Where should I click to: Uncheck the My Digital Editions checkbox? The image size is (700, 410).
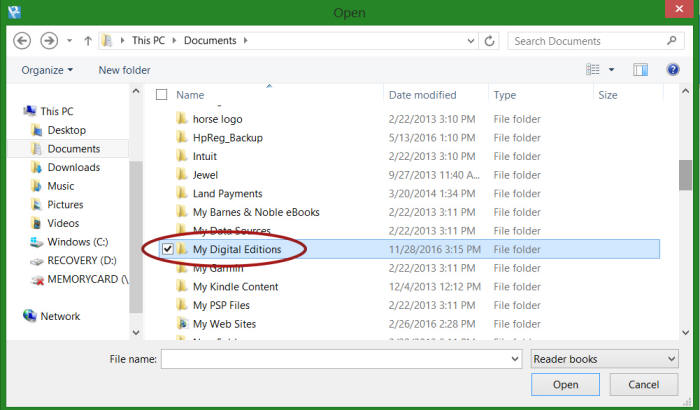167,249
